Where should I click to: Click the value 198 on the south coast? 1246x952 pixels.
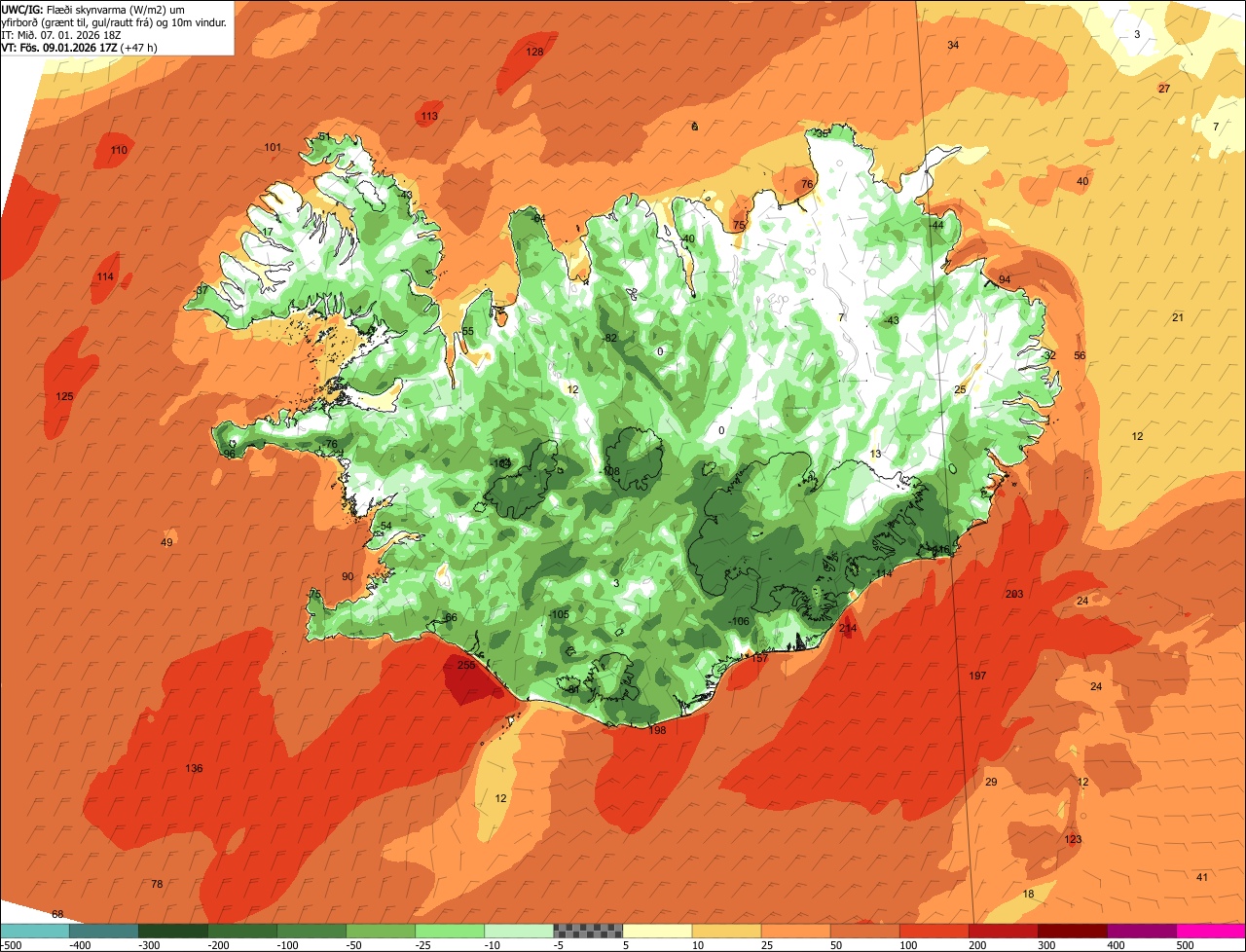tap(657, 730)
